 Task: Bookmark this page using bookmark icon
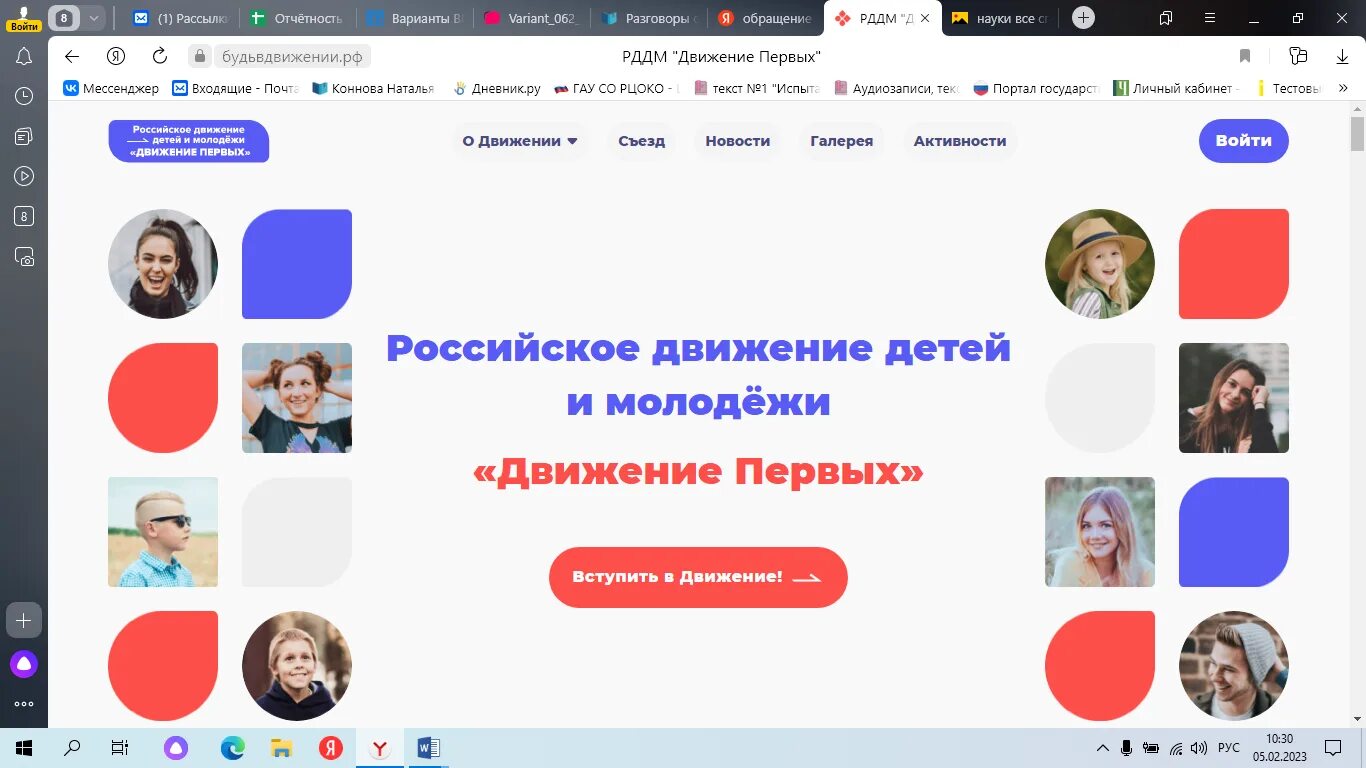(1245, 56)
